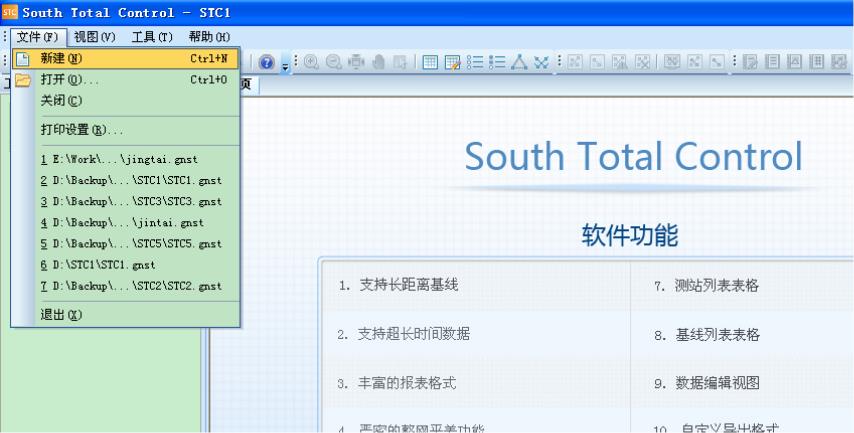Open the plain table grid view icon
Screen dimensions: 854x433
[x=430, y=62]
